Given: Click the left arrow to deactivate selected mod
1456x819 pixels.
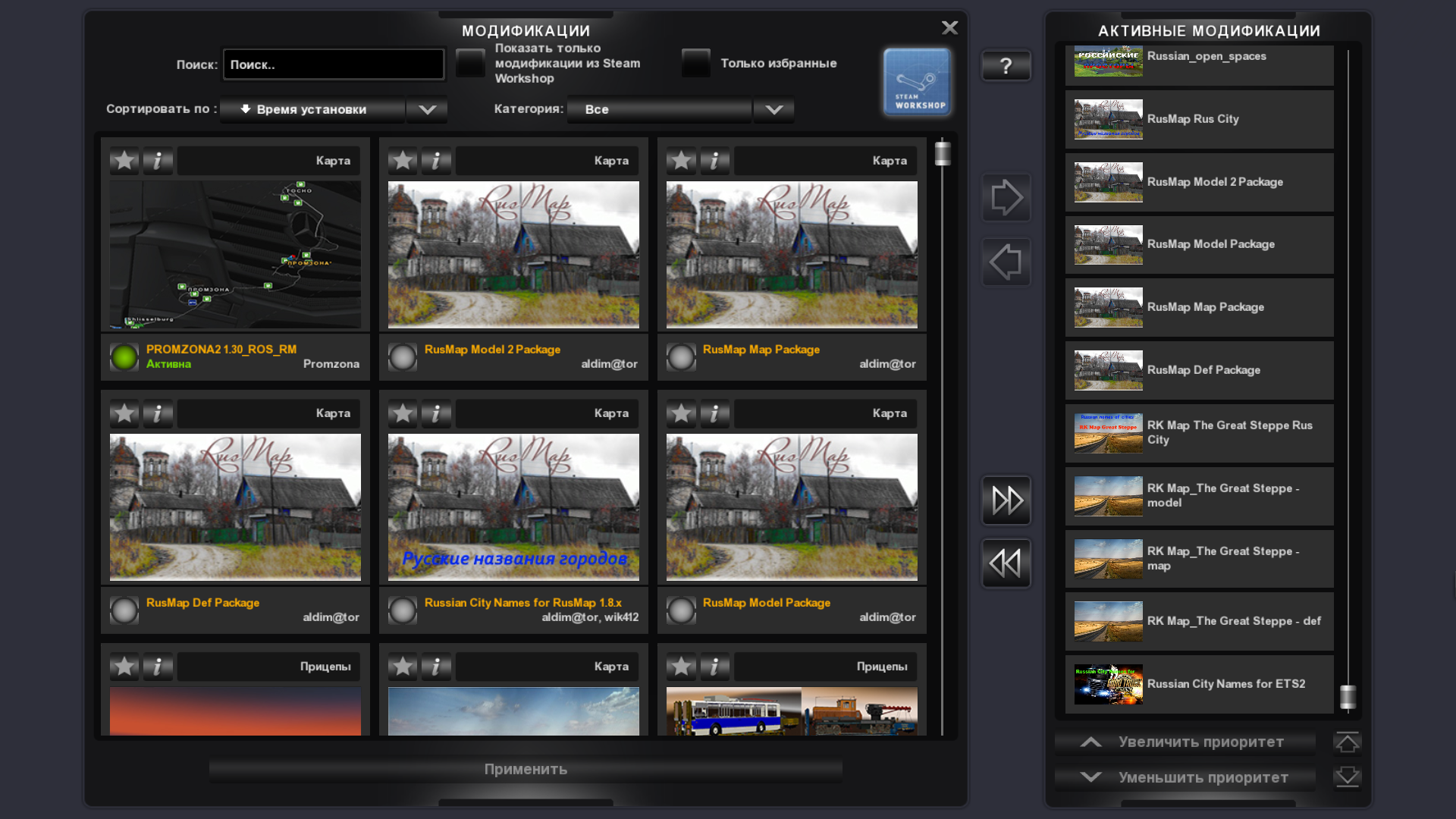Looking at the screenshot, I should tap(1006, 262).
